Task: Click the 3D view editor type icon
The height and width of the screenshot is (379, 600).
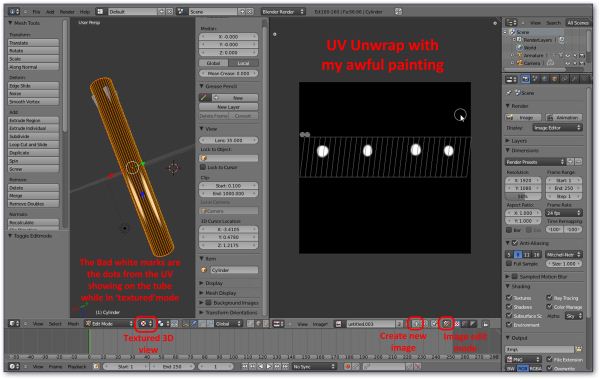Action: pos(14,324)
